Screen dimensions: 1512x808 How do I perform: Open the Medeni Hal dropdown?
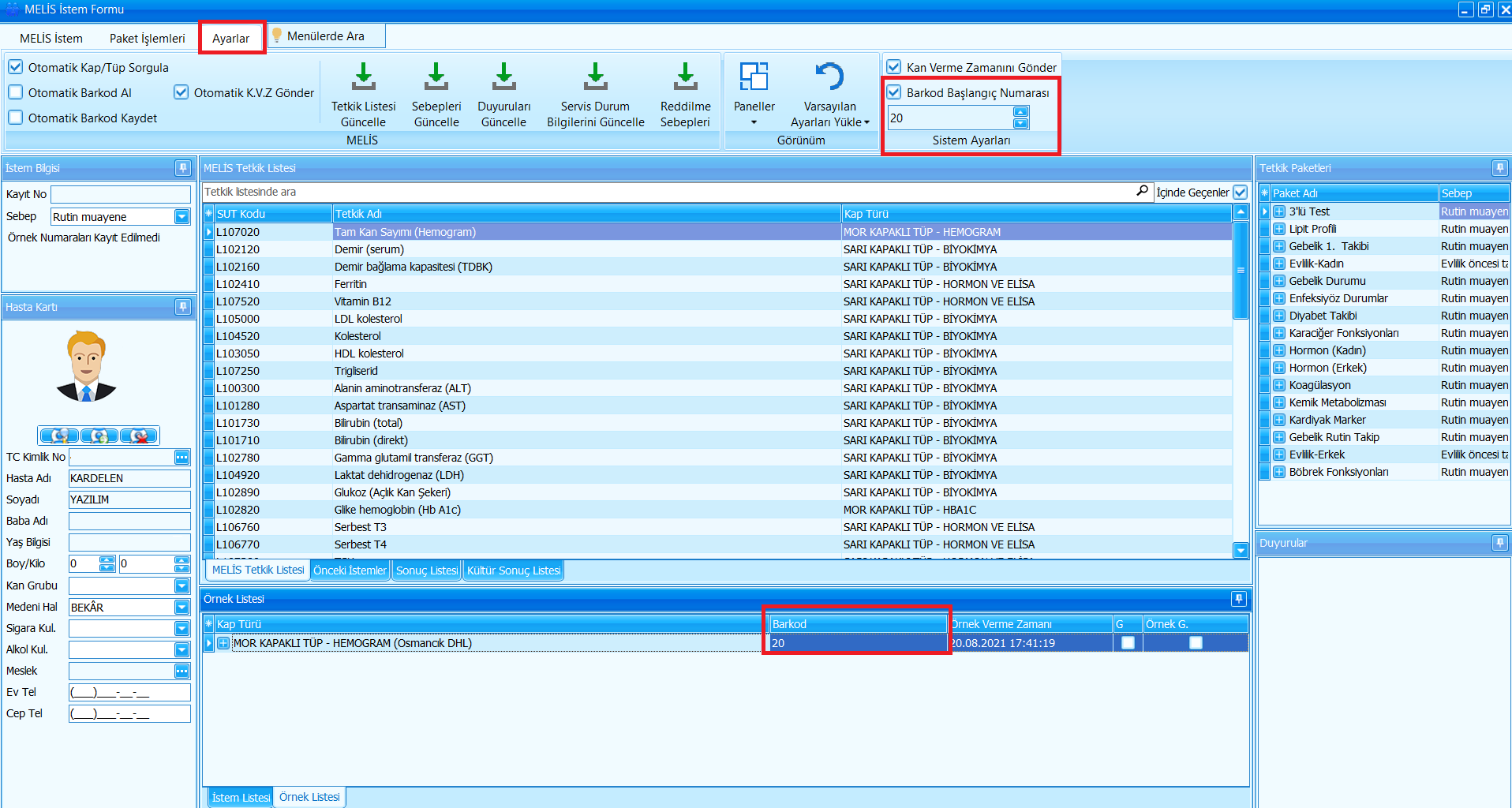(x=182, y=608)
